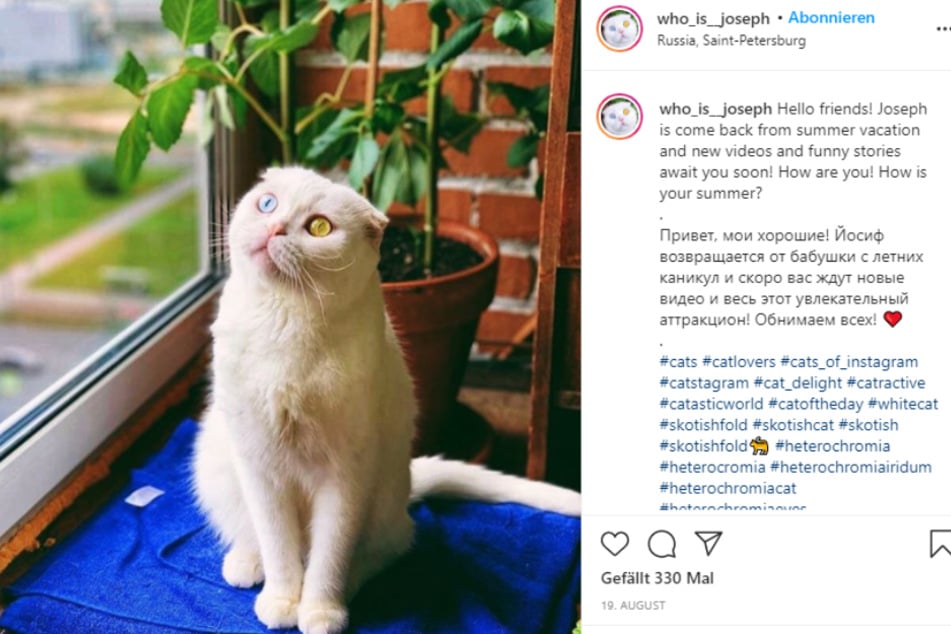Open the #cats_of_instagram hashtag
Viewport: 951px width, 634px height.
click(x=849, y=362)
